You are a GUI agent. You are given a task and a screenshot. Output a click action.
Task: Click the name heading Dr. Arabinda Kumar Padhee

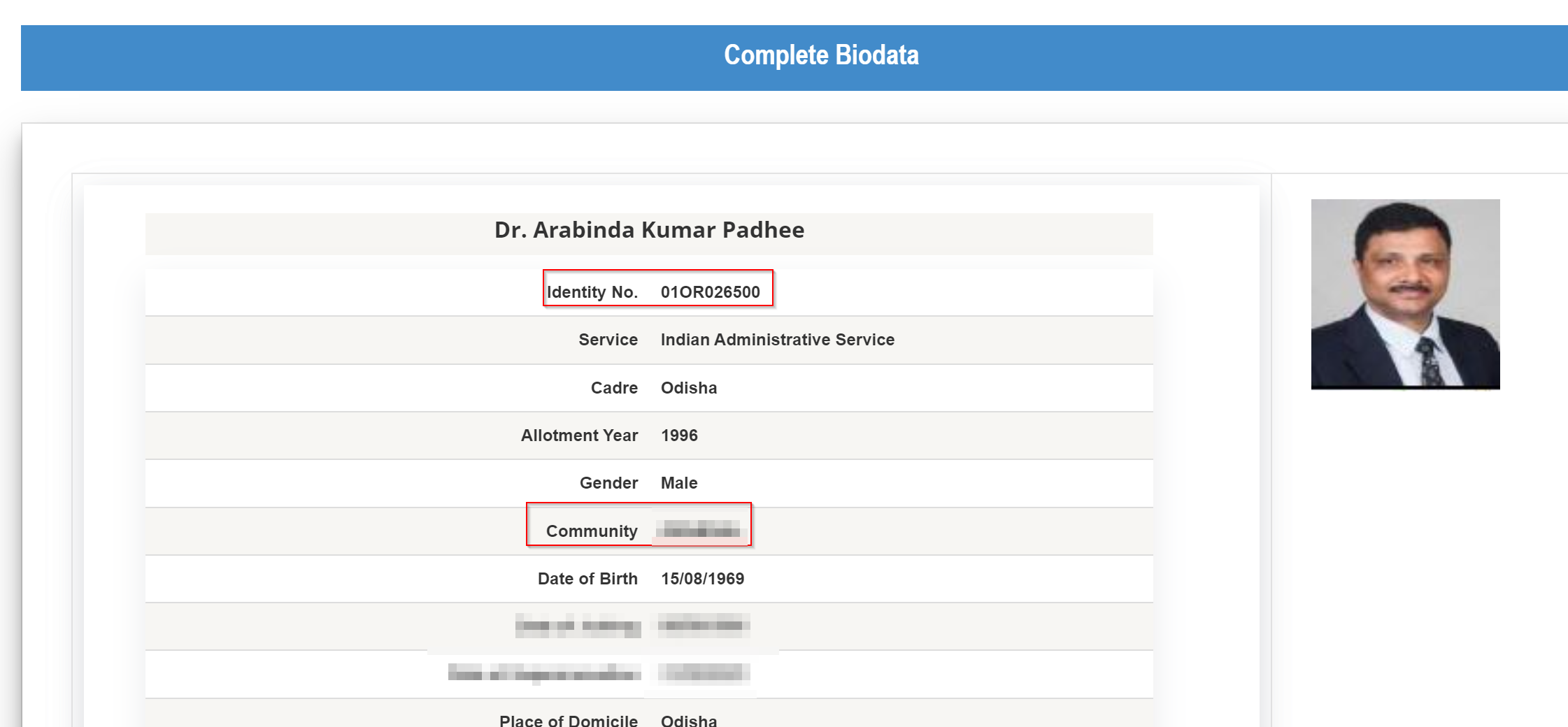(649, 231)
